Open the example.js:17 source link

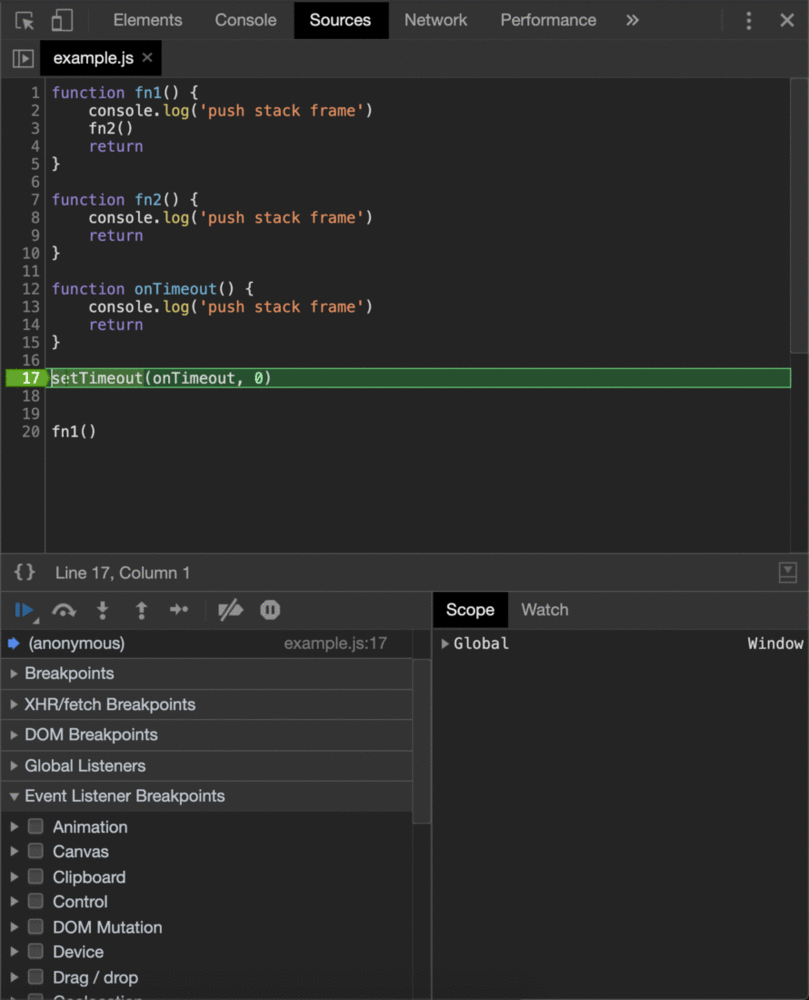[335, 643]
